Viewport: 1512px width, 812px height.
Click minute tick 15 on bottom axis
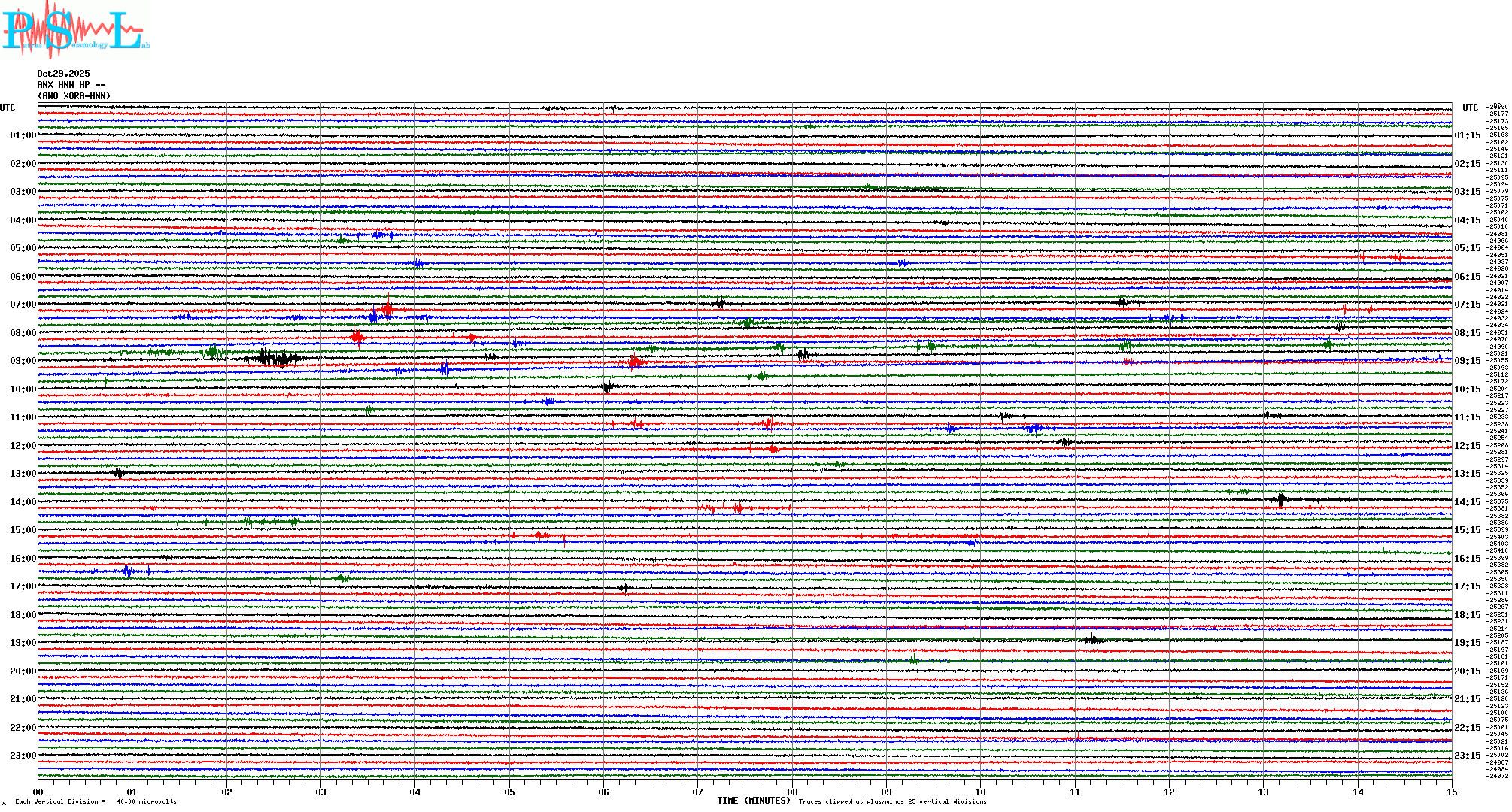click(x=1451, y=792)
